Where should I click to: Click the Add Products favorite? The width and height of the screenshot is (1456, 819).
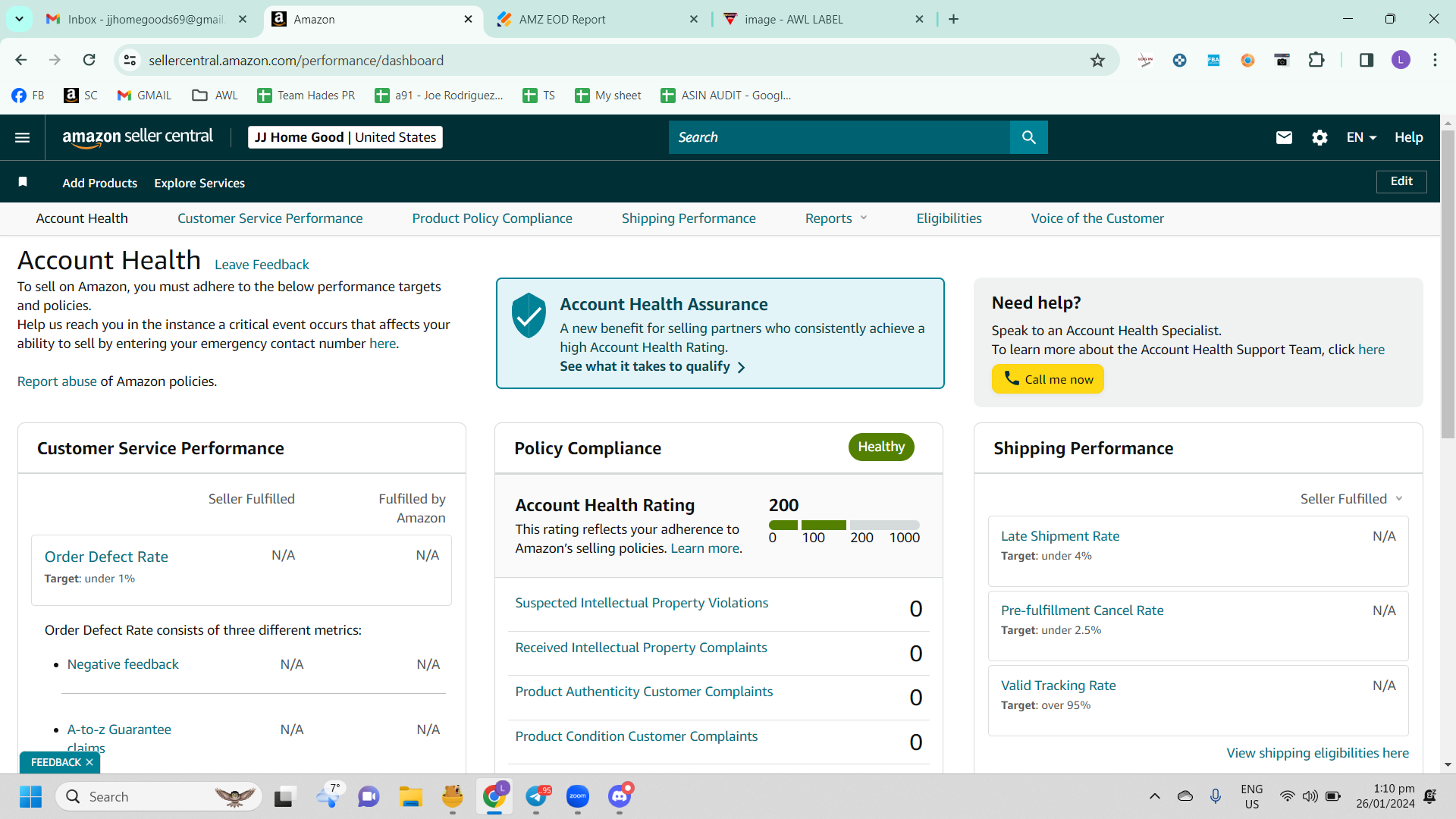tap(100, 184)
